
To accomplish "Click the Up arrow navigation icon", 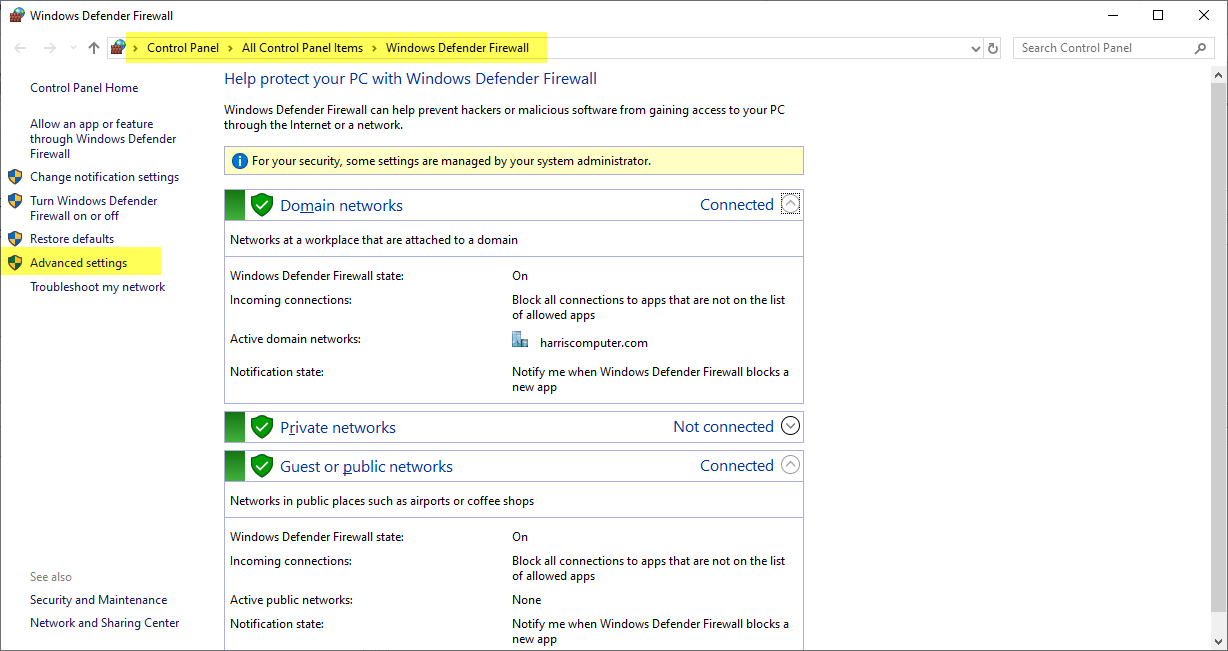I will pyautogui.click(x=94, y=48).
